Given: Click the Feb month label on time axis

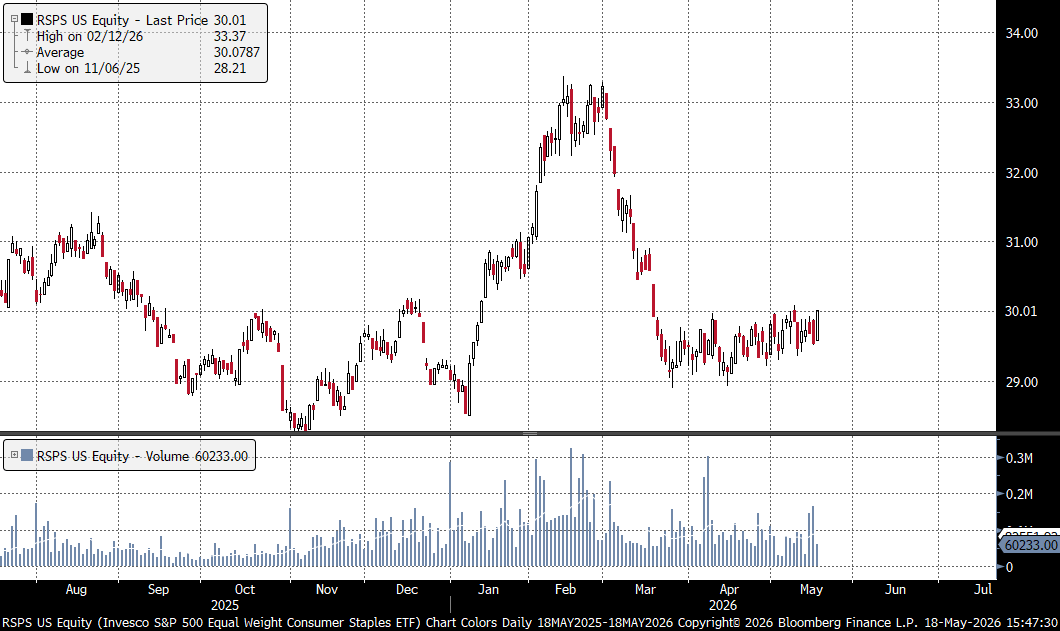Looking at the screenshot, I should pyautogui.click(x=565, y=589).
